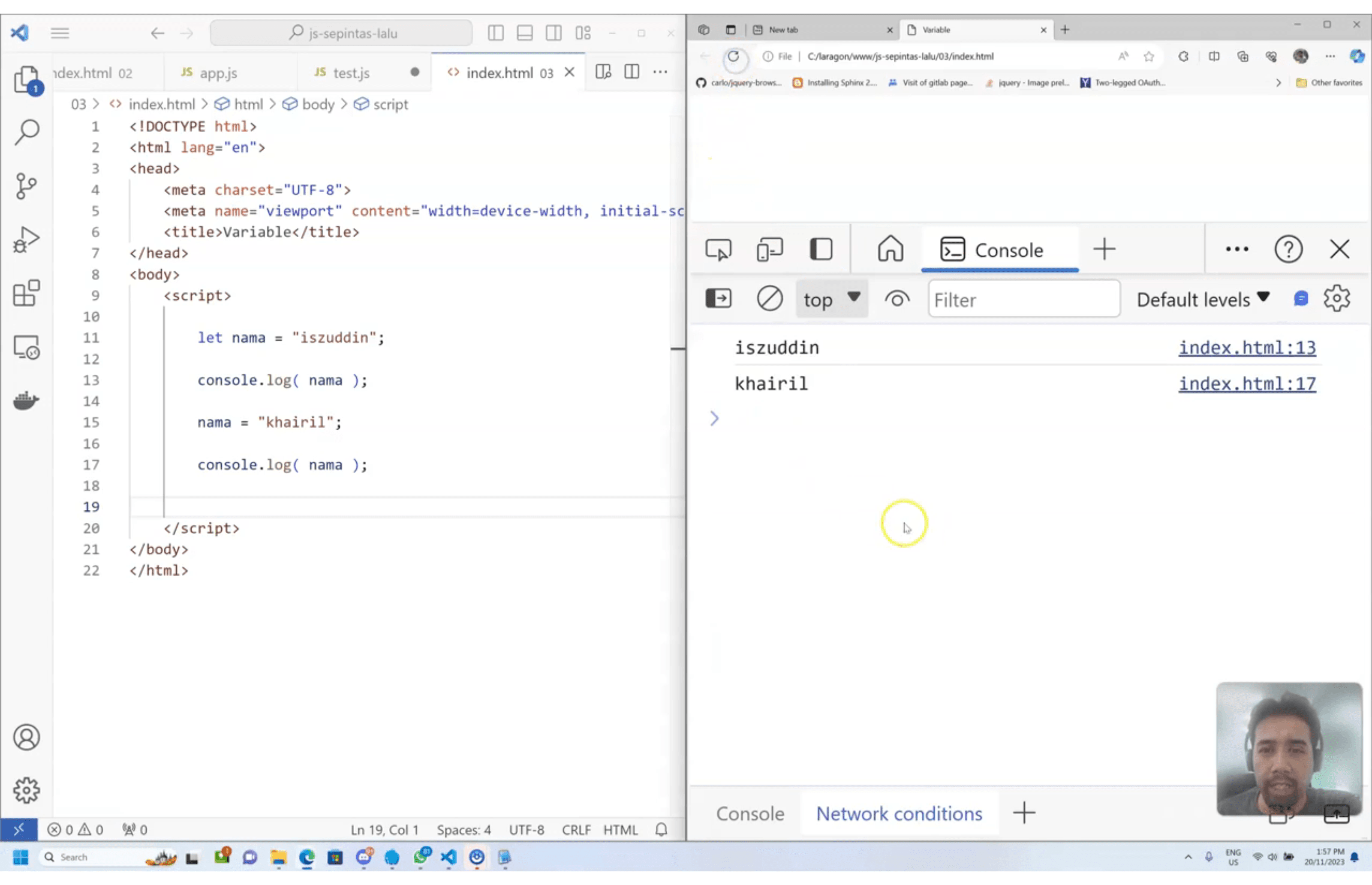Image resolution: width=1372 pixels, height=885 pixels.
Task: Click the editor minimap scrollbar slider
Action: [x=678, y=348]
